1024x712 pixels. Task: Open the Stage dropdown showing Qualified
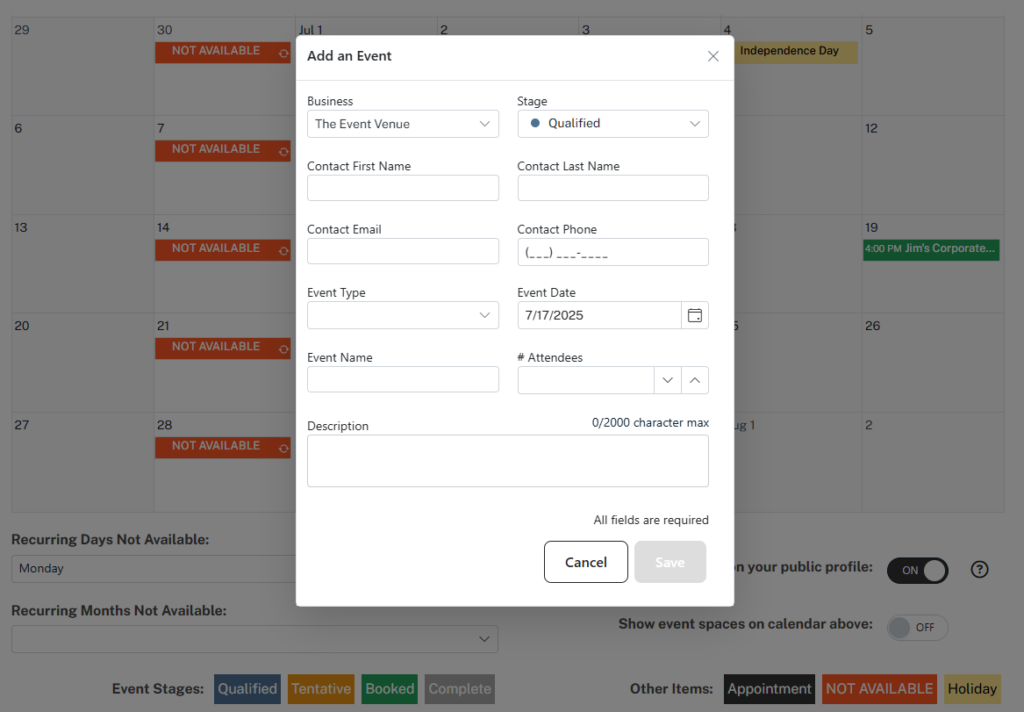613,124
